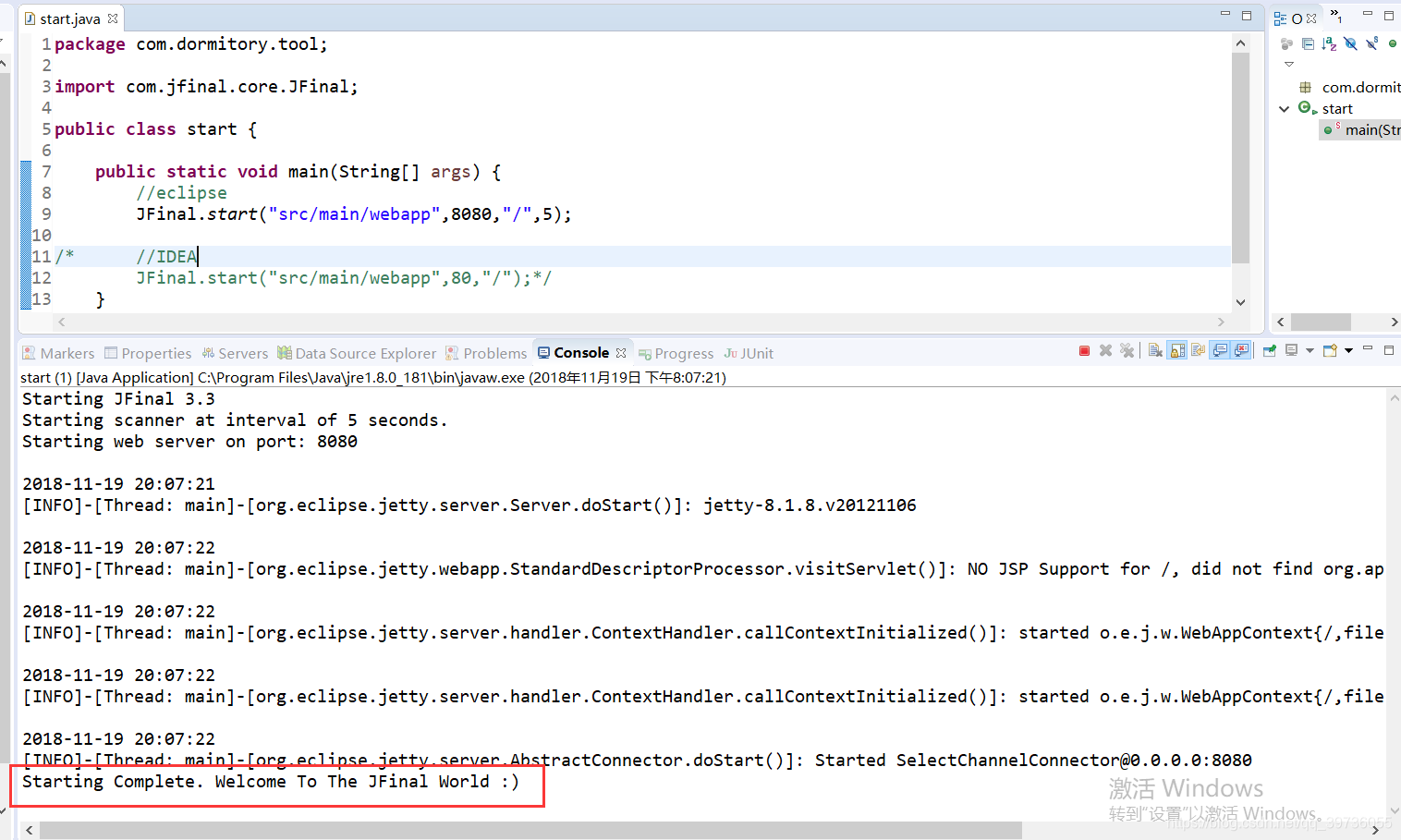Minimize the Outline view panel
Image resolution: width=1401 pixels, height=840 pixels.
tap(1368, 14)
